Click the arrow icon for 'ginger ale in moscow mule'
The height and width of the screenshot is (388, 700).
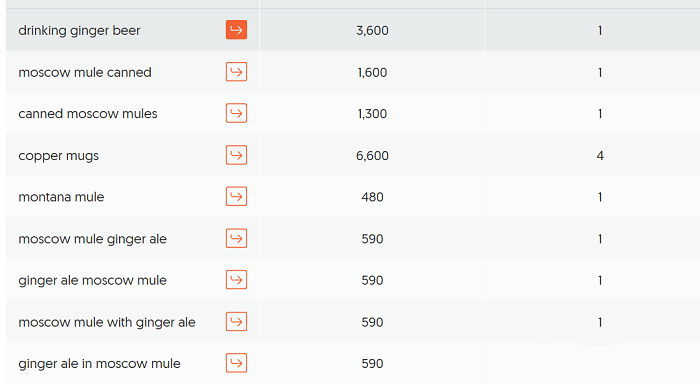click(236, 363)
